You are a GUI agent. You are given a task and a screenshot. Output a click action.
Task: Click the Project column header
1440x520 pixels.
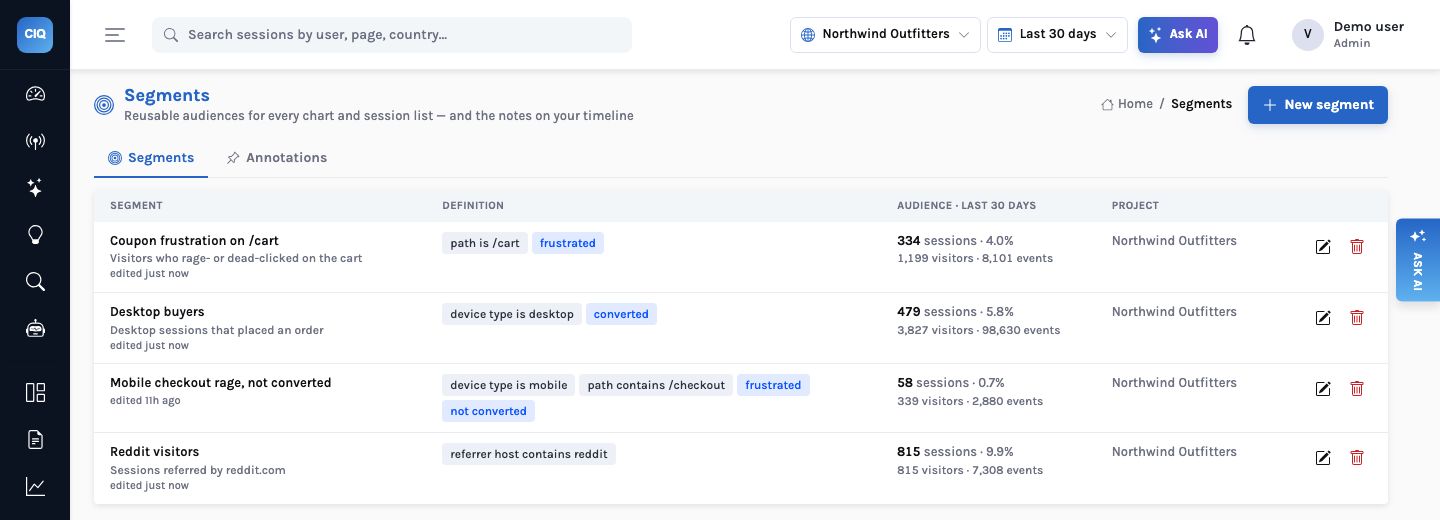[x=1135, y=206]
